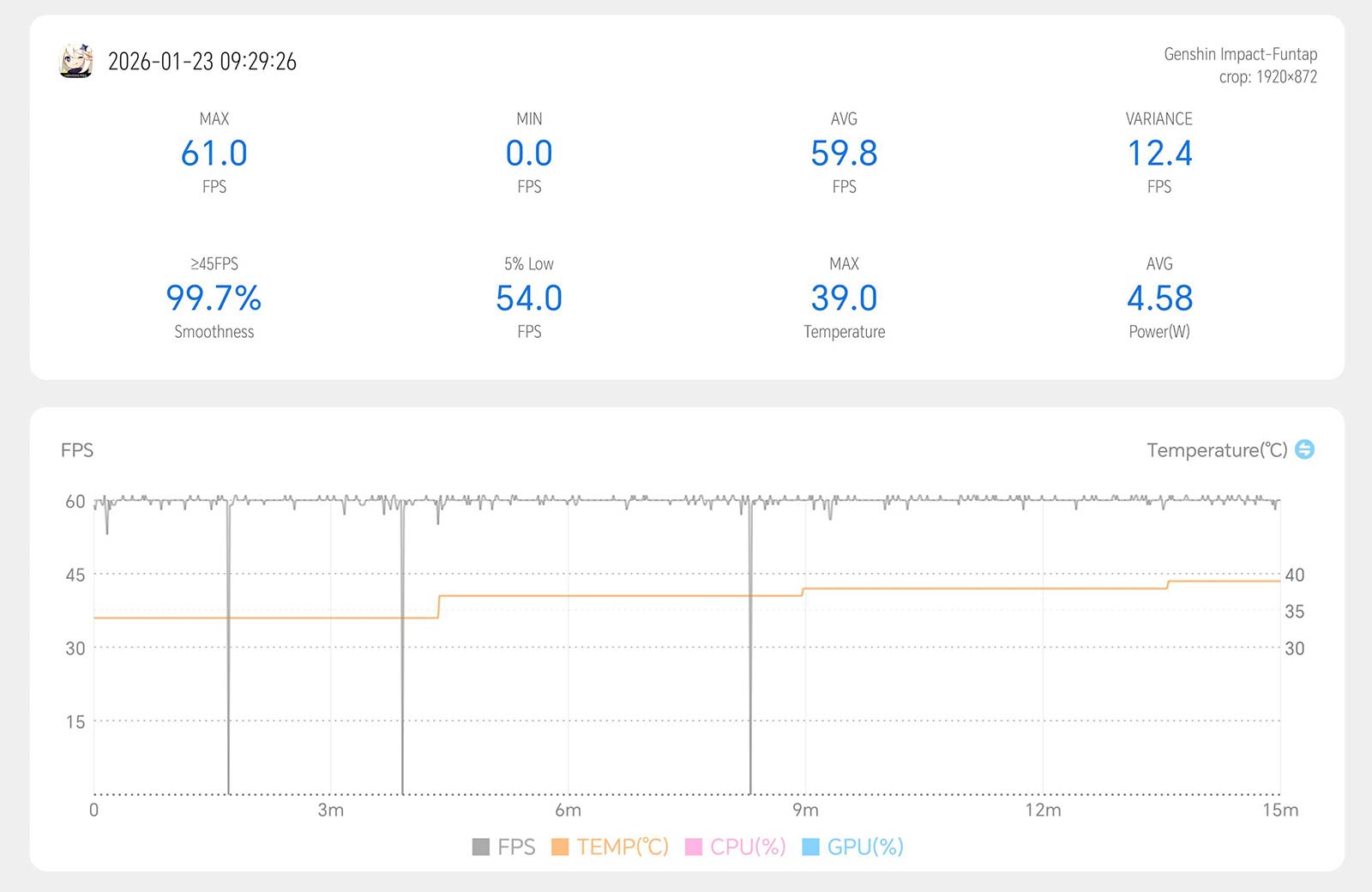Screen dimensions: 1372x892
Task: Click the 12.4 VARIANCE value
Action: 1159,154
